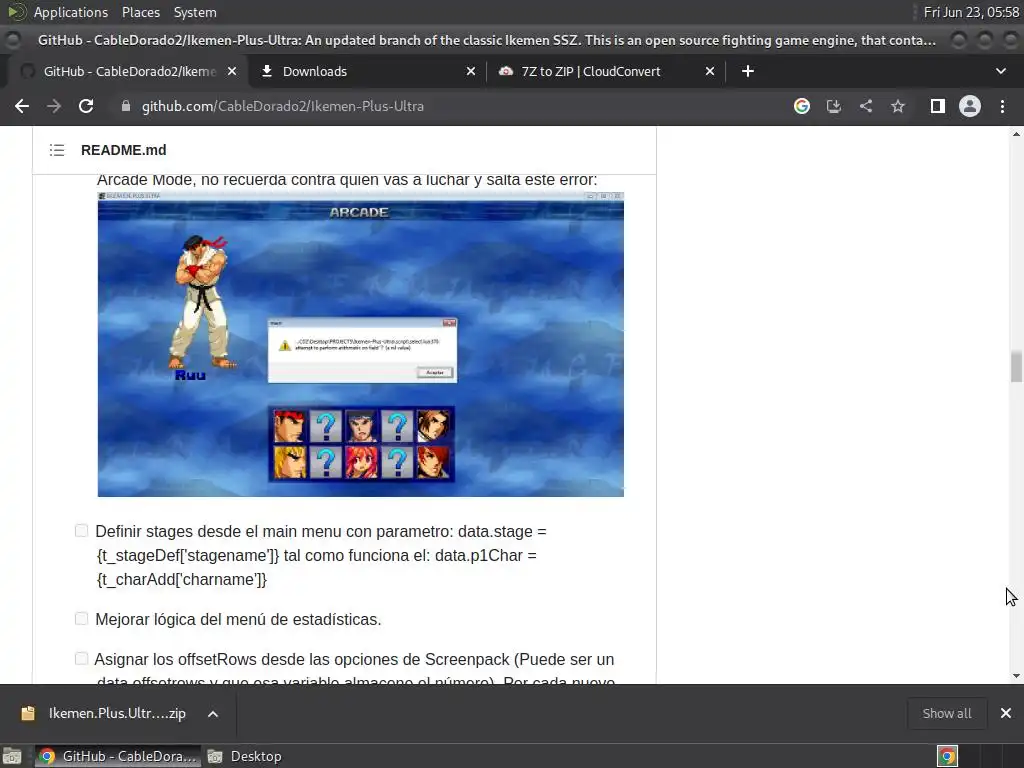Click the show desktop icon in taskbar

(x=12, y=756)
